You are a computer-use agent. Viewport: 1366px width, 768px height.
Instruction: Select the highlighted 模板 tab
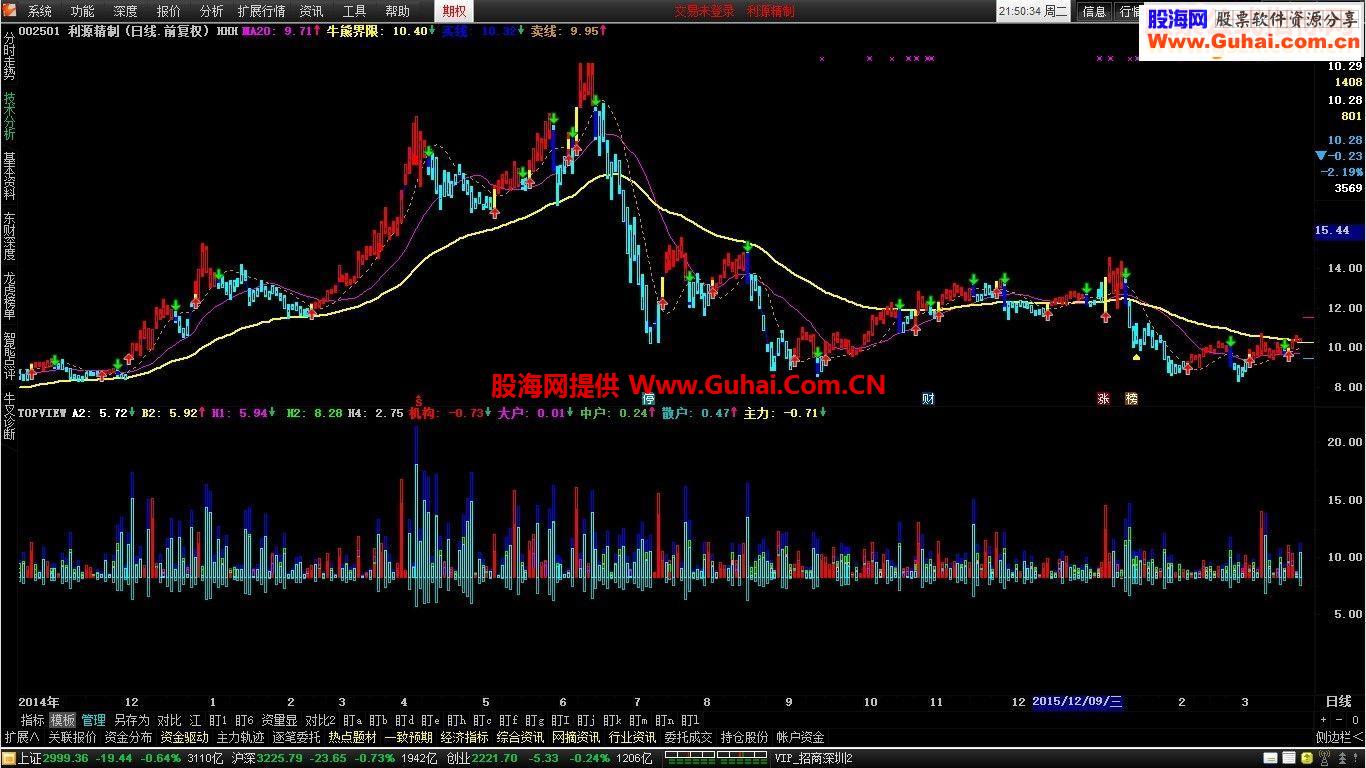coord(63,720)
